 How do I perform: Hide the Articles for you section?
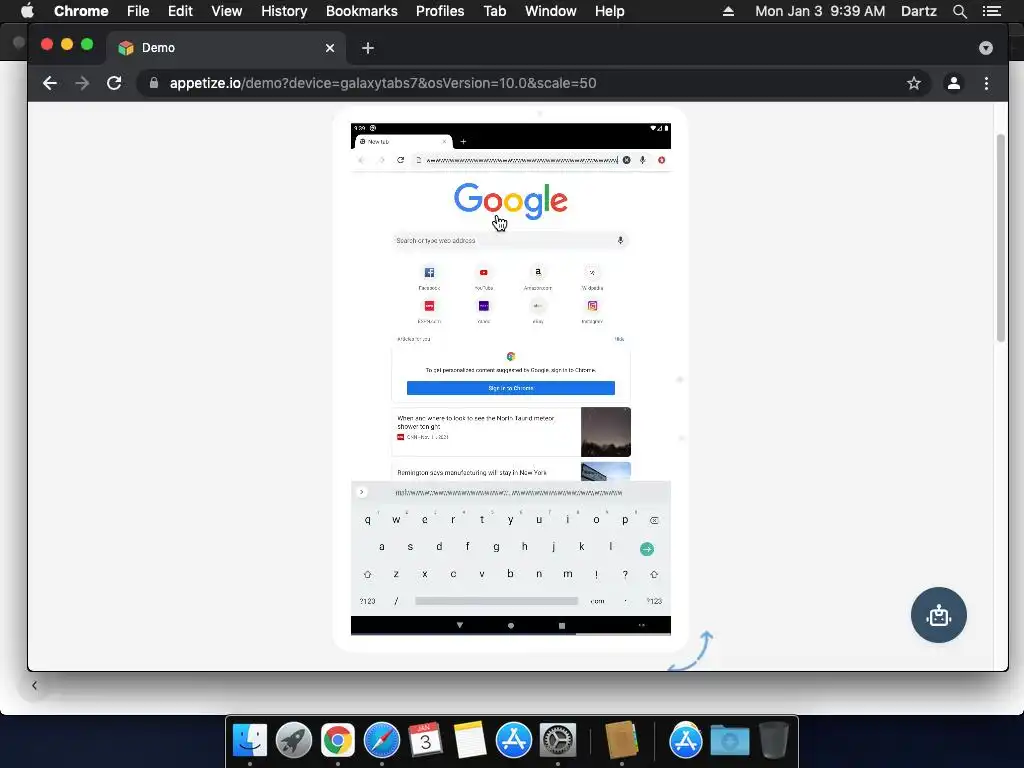[619, 339]
